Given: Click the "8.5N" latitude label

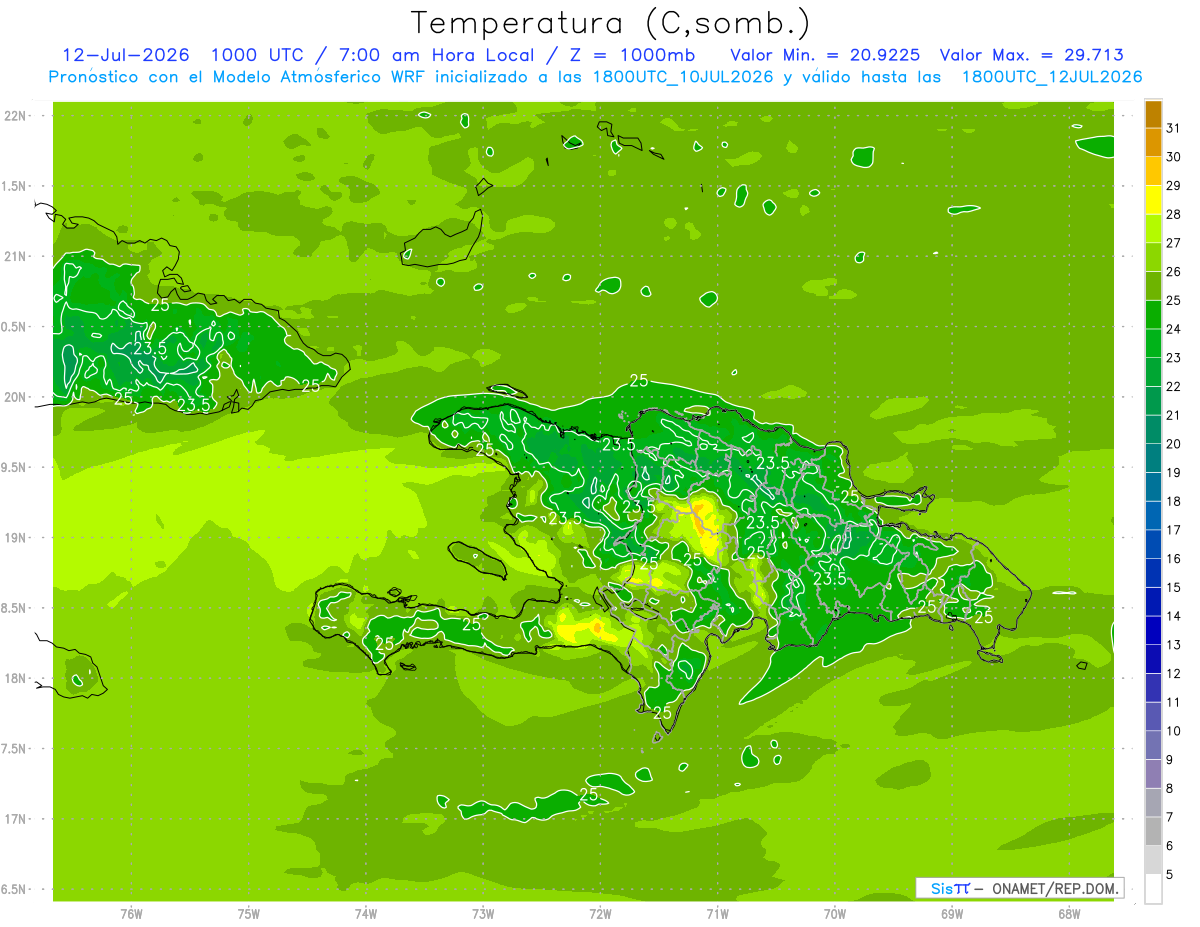Looking at the screenshot, I should [15, 608].
